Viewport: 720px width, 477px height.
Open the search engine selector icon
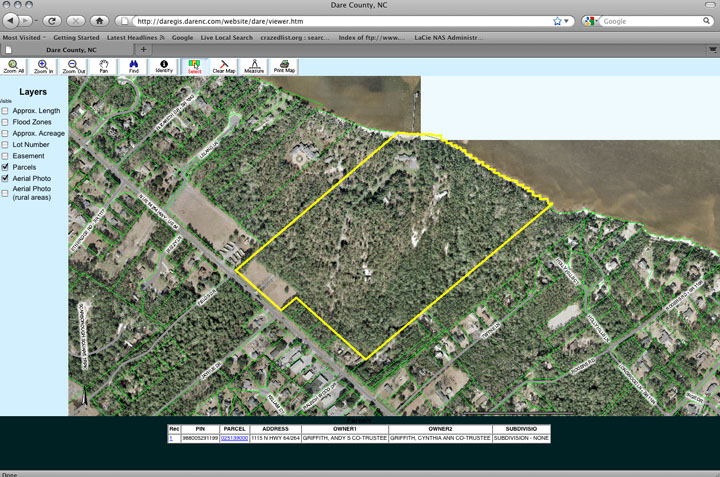(591, 21)
